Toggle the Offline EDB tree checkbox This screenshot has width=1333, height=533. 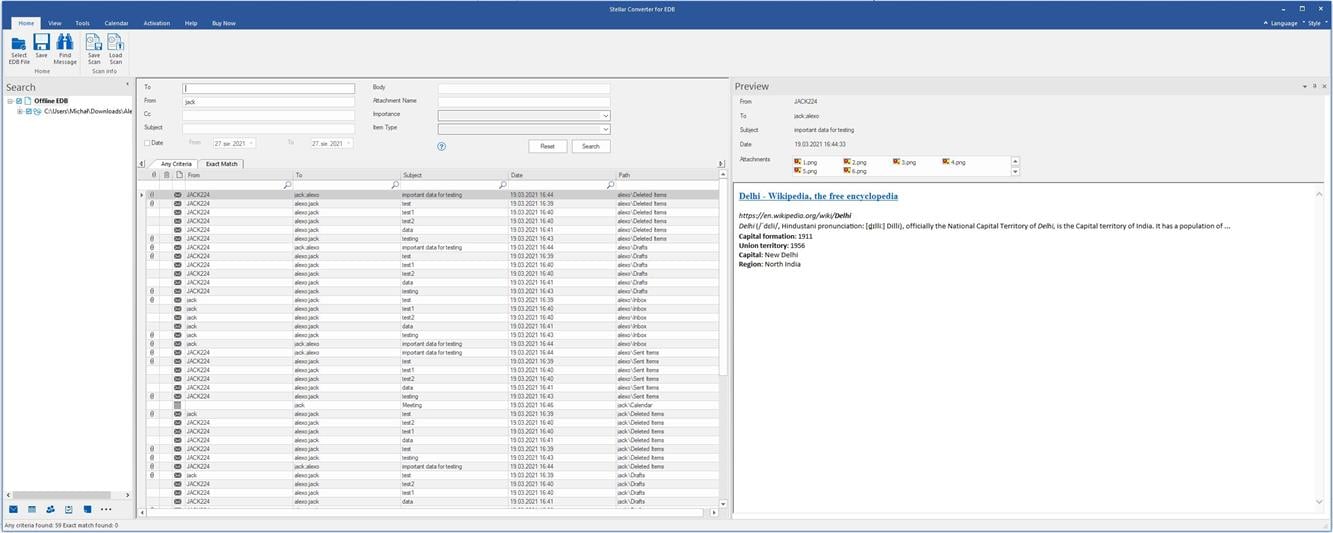click(19, 101)
